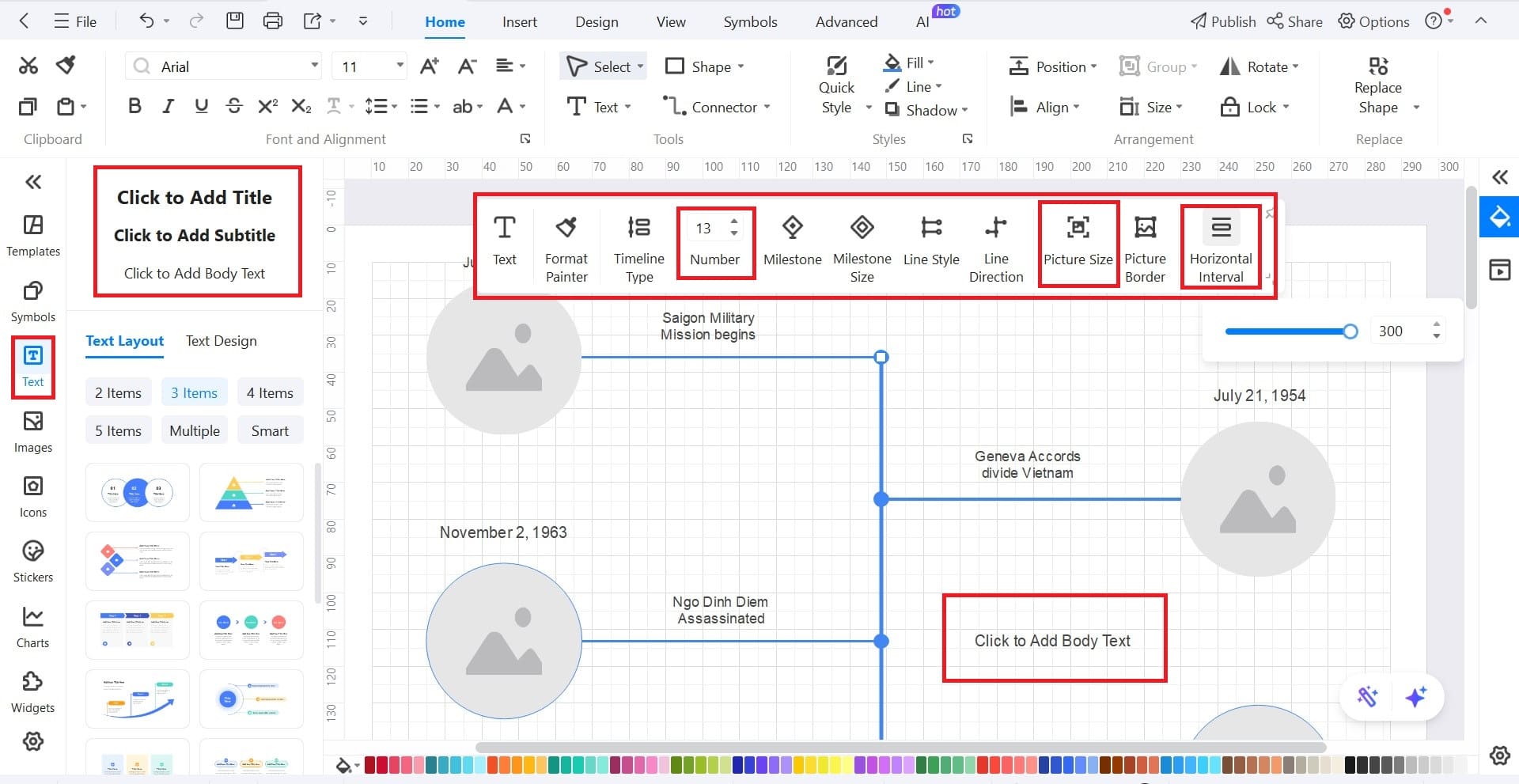This screenshot has width=1519, height=784.
Task: Select the 2 Items text layout
Action: pos(119,393)
